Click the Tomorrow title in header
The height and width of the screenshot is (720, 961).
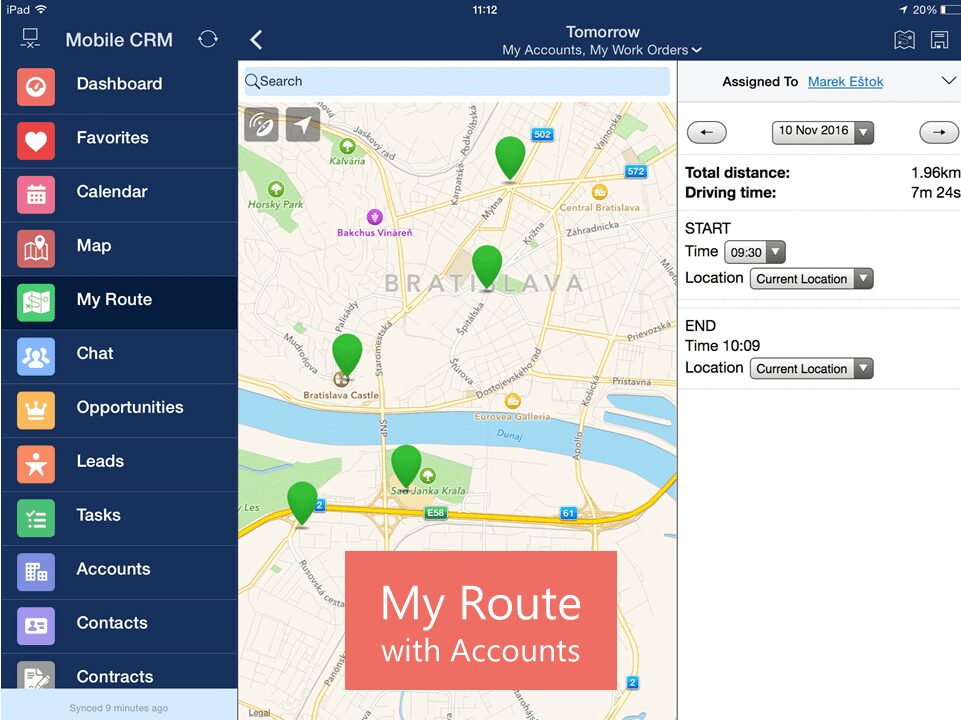pos(602,32)
